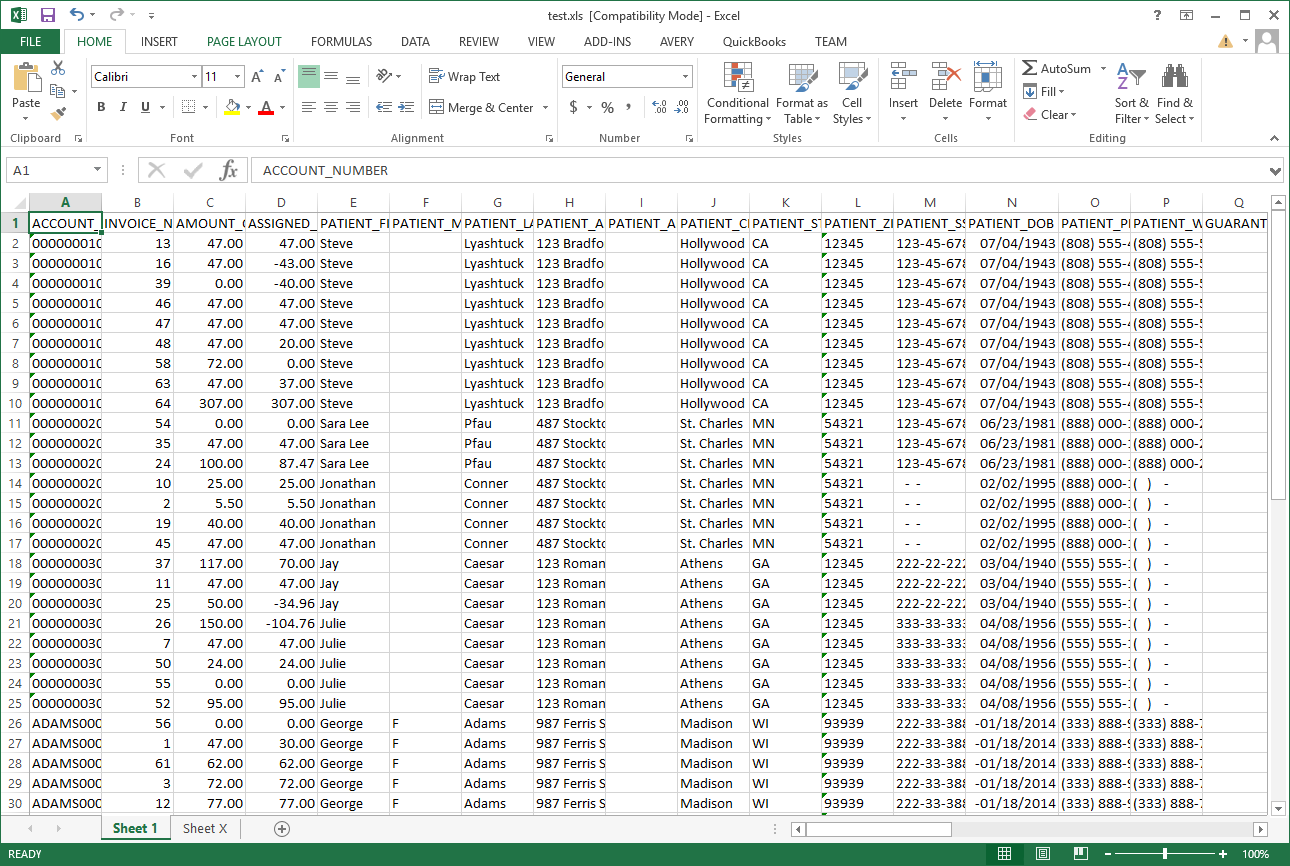Decrease the font size
The width and height of the screenshot is (1290, 866).
[278, 77]
